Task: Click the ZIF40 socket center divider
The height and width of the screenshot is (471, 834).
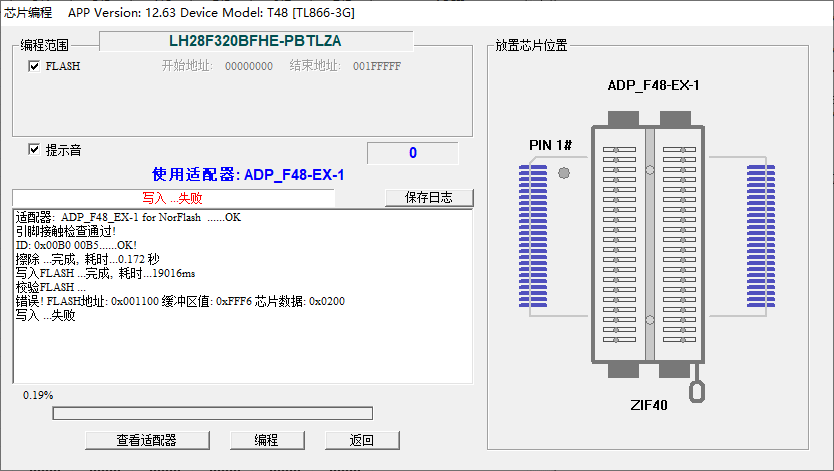Action: (x=650, y=243)
